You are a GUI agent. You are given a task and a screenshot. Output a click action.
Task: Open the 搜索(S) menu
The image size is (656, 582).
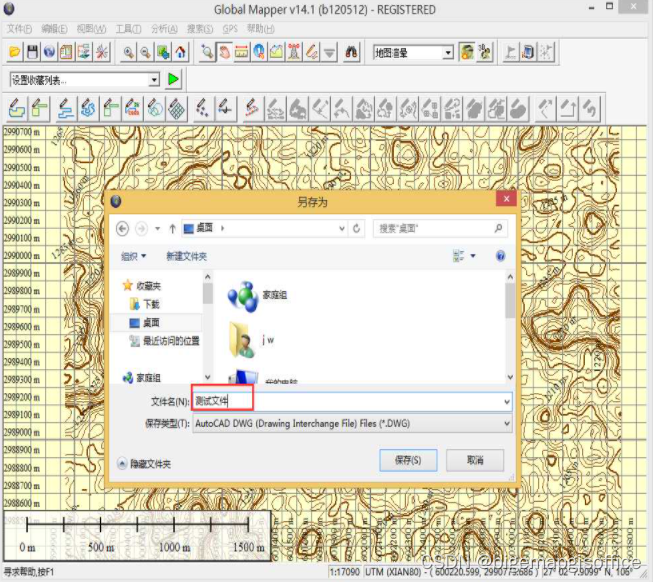click(200, 29)
